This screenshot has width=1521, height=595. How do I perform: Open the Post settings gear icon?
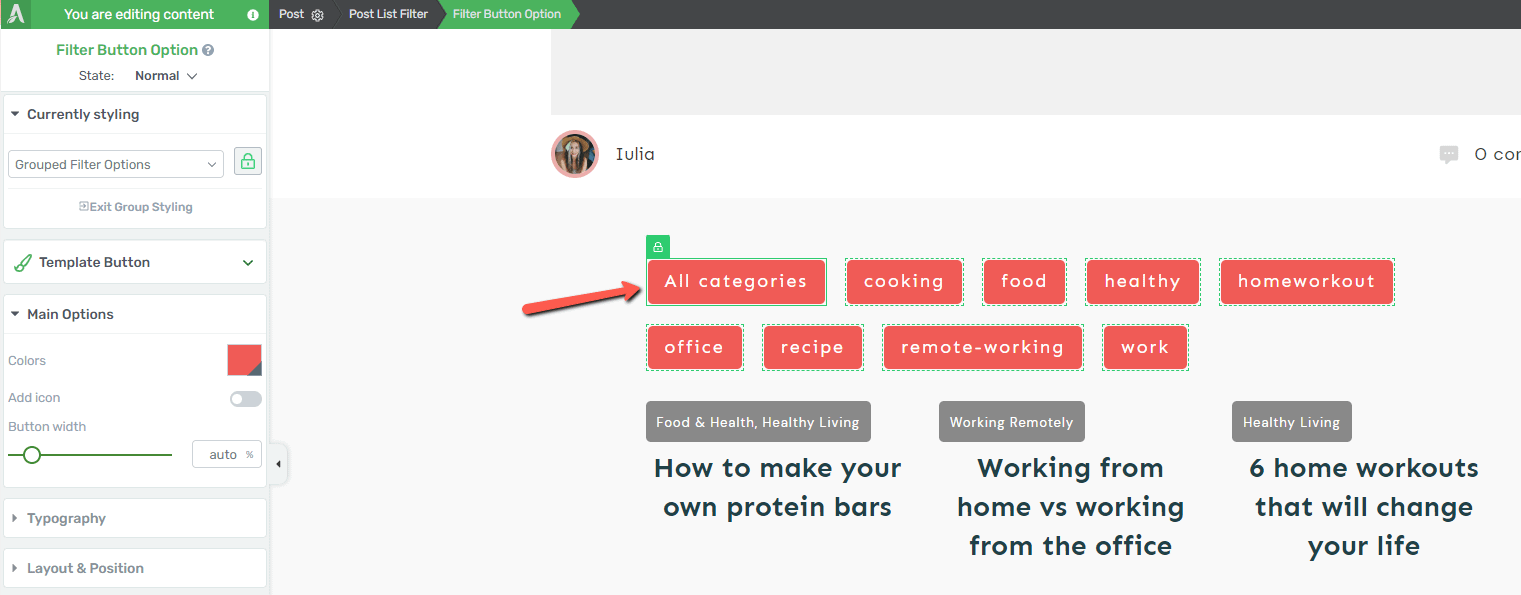coord(318,15)
